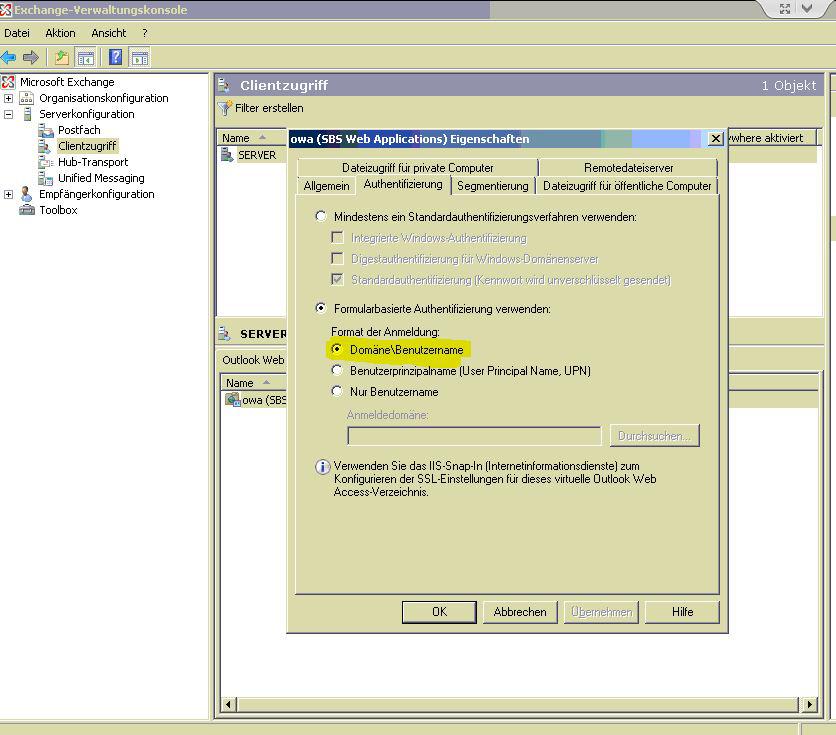The width and height of the screenshot is (836, 735).
Task: Select the Authentifizierung tab
Action: click(x=403, y=184)
